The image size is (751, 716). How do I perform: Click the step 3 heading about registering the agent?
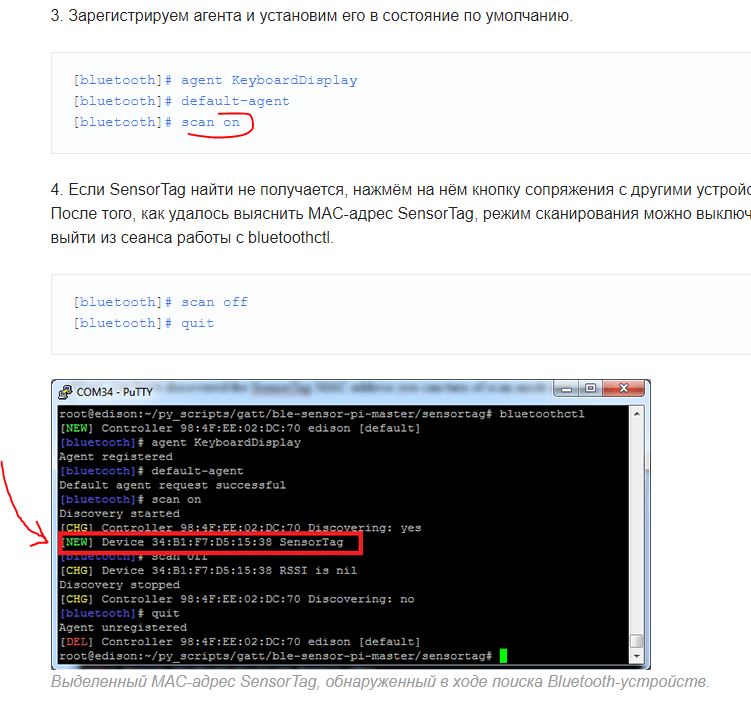click(x=311, y=16)
